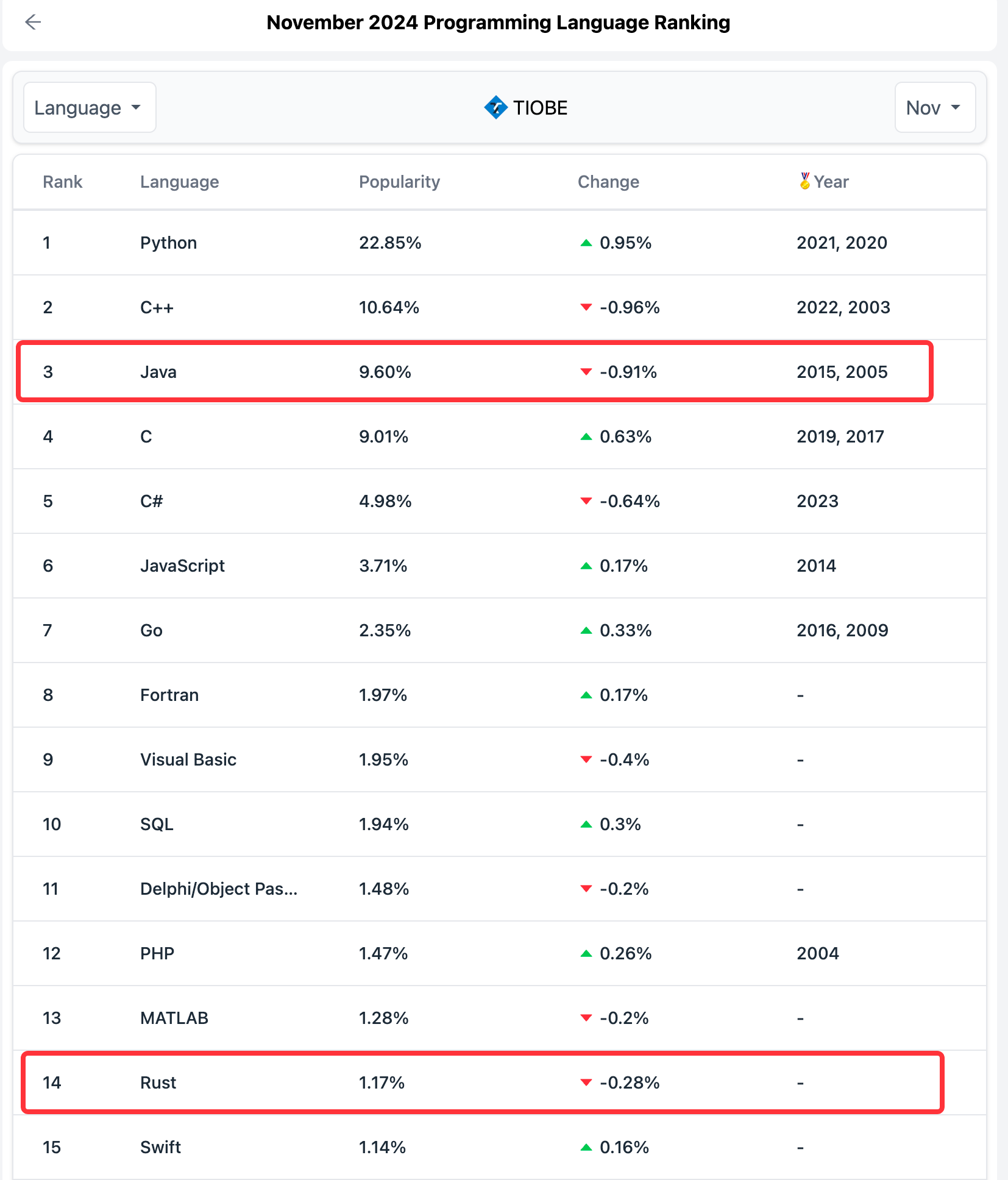
Task: Click the Delphi/Object Pascal language entry
Action: pos(219,889)
